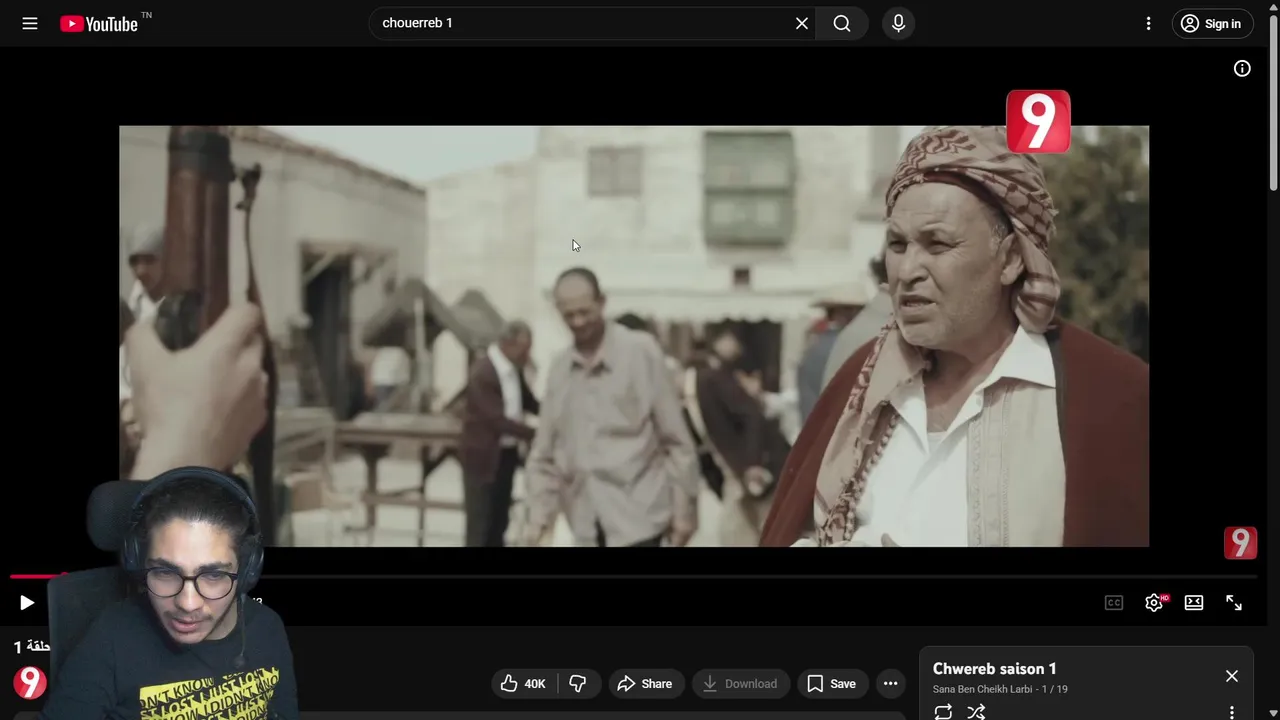Close the Chwereb saison 1 playlist panel

1232,676
